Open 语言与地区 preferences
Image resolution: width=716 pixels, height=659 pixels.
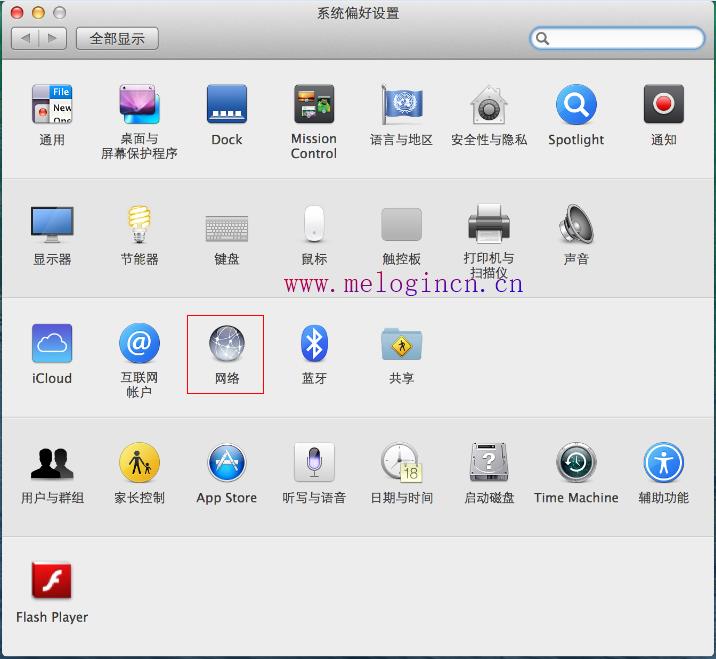pos(401,104)
